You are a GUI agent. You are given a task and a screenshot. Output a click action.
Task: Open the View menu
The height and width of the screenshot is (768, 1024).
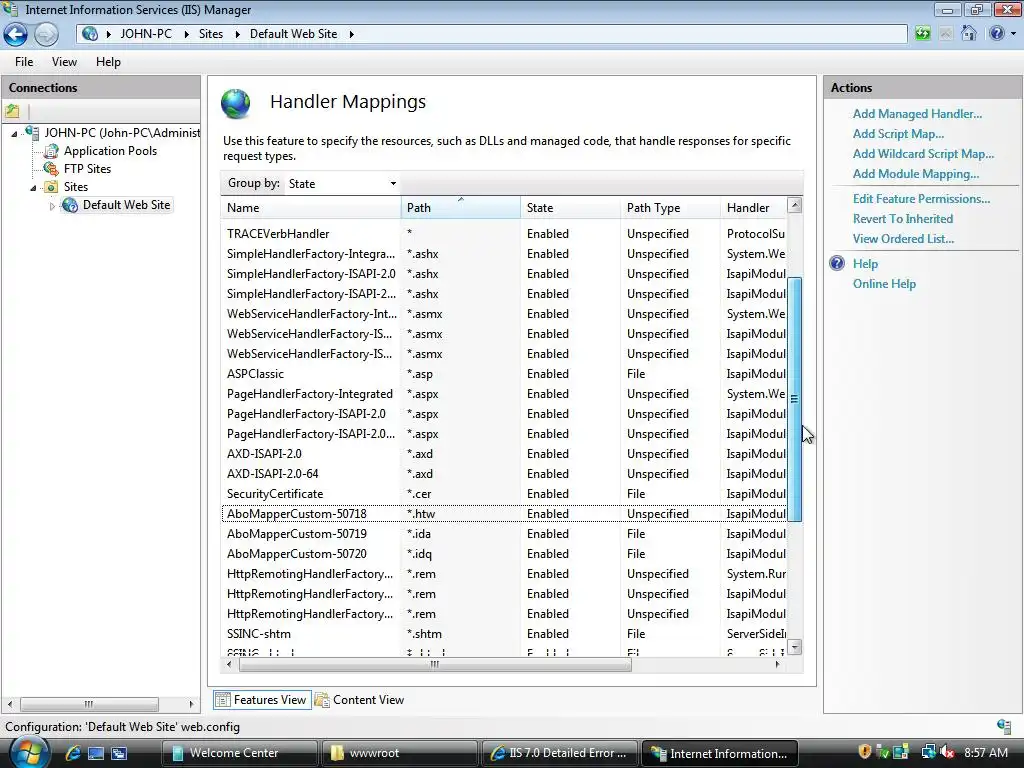tap(64, 62)
